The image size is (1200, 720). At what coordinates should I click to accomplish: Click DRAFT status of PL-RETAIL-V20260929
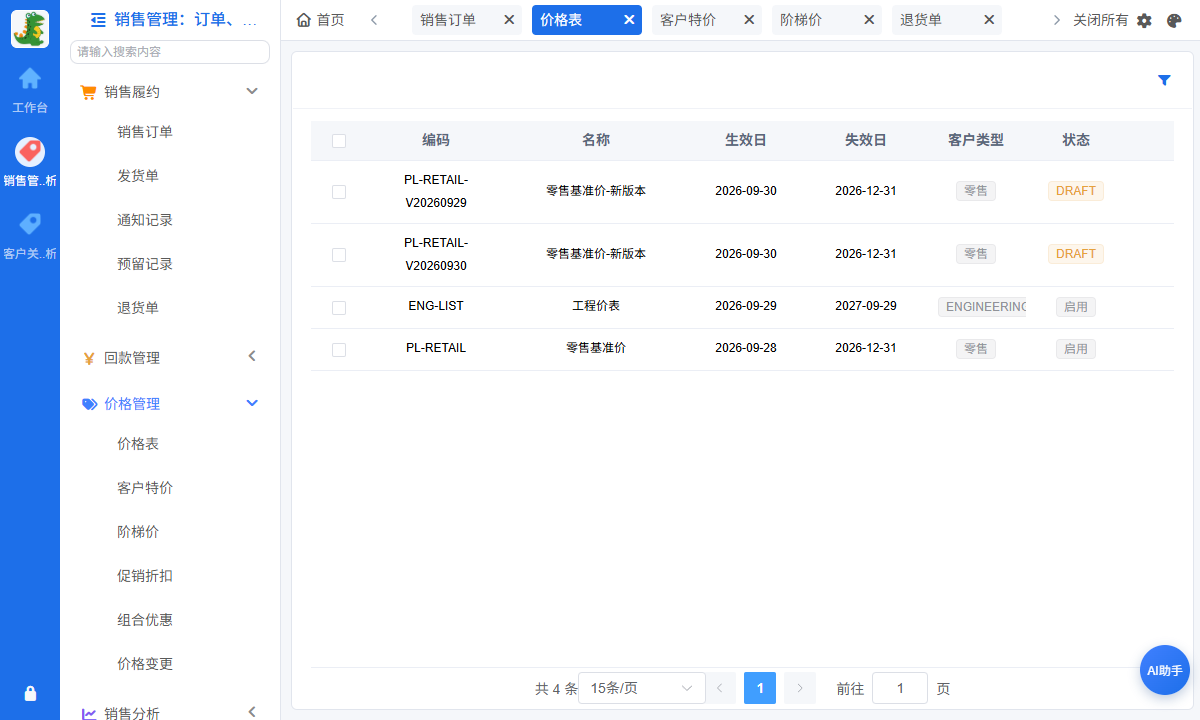coord(1076,191)
